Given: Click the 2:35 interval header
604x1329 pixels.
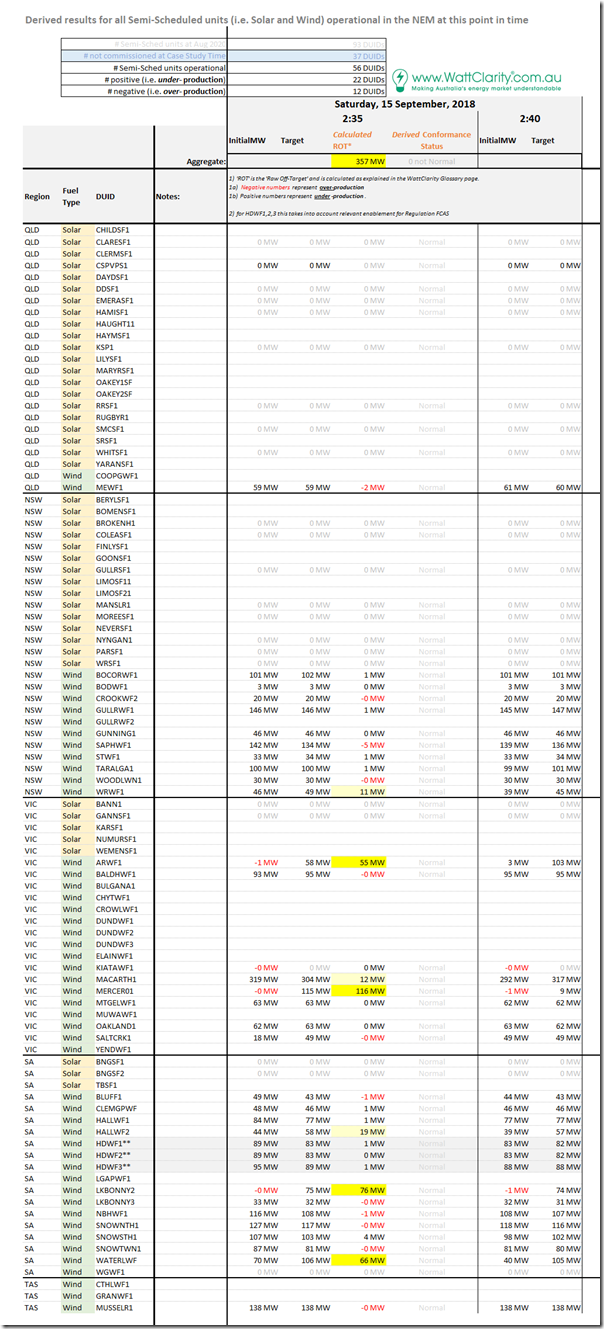Looking at the screenshot, I should 352,120.
